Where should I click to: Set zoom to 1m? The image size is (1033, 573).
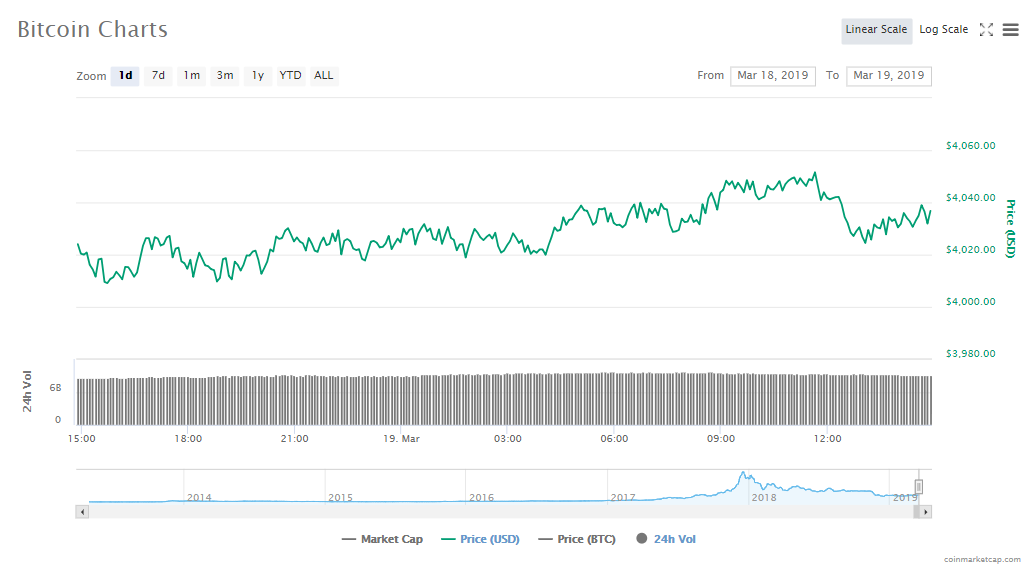(x=191, y=76)
